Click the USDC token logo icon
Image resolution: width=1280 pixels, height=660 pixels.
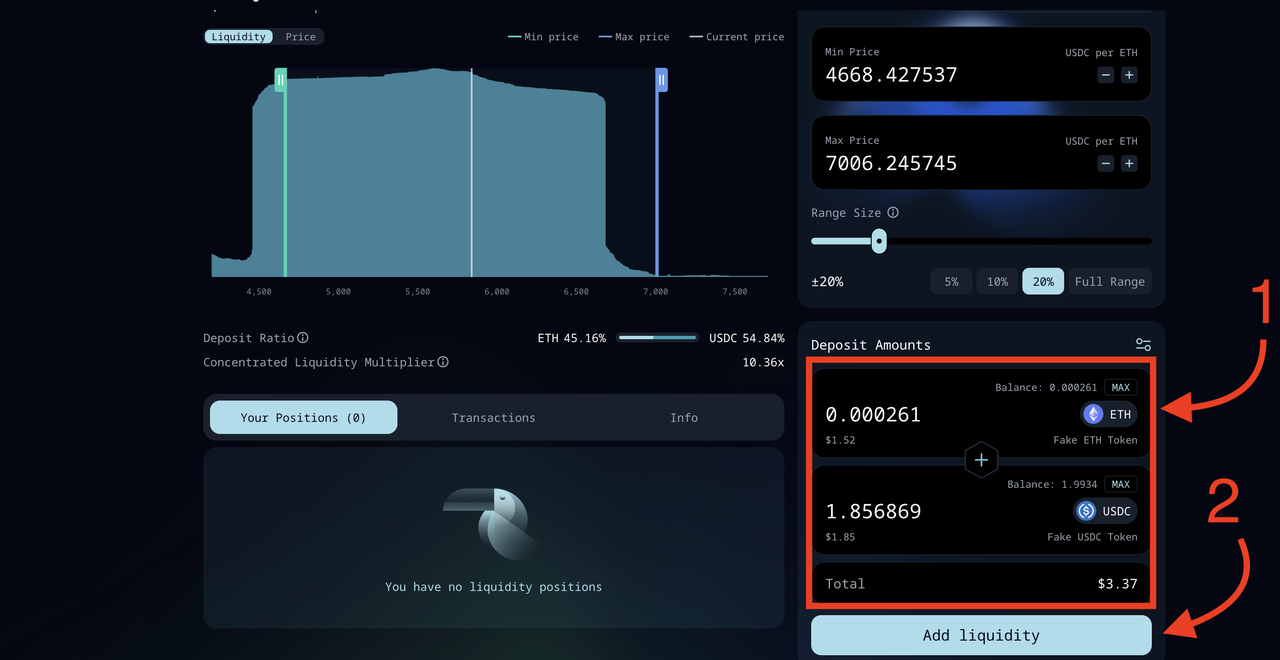(1086, 511)
